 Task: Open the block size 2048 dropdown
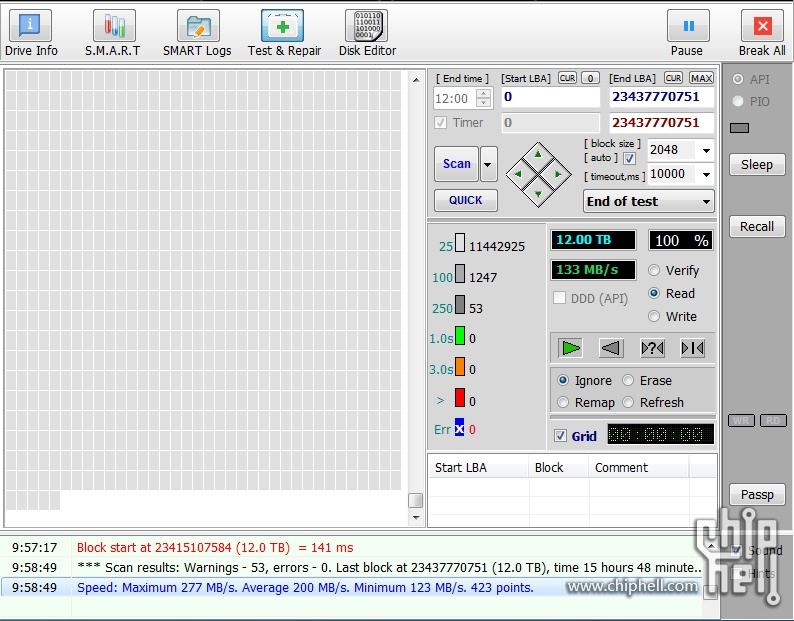coord(706,150)
